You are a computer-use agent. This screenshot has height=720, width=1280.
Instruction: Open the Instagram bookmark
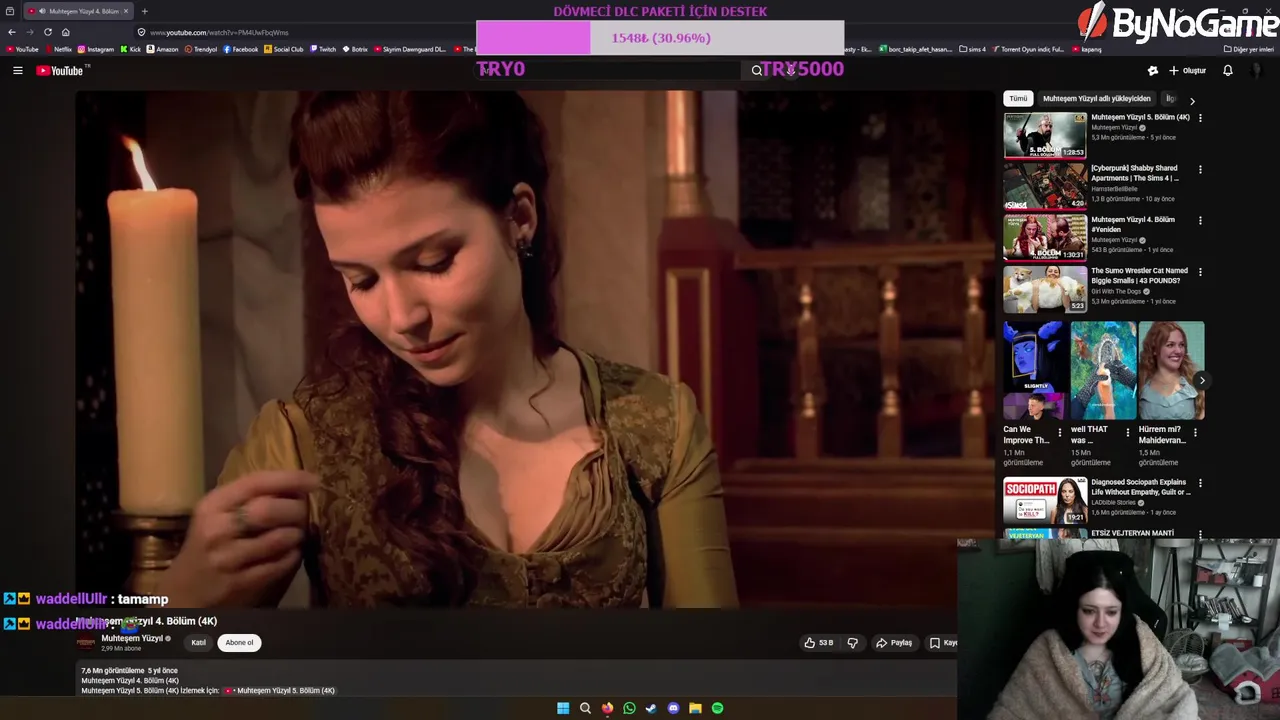click(96, 49)
